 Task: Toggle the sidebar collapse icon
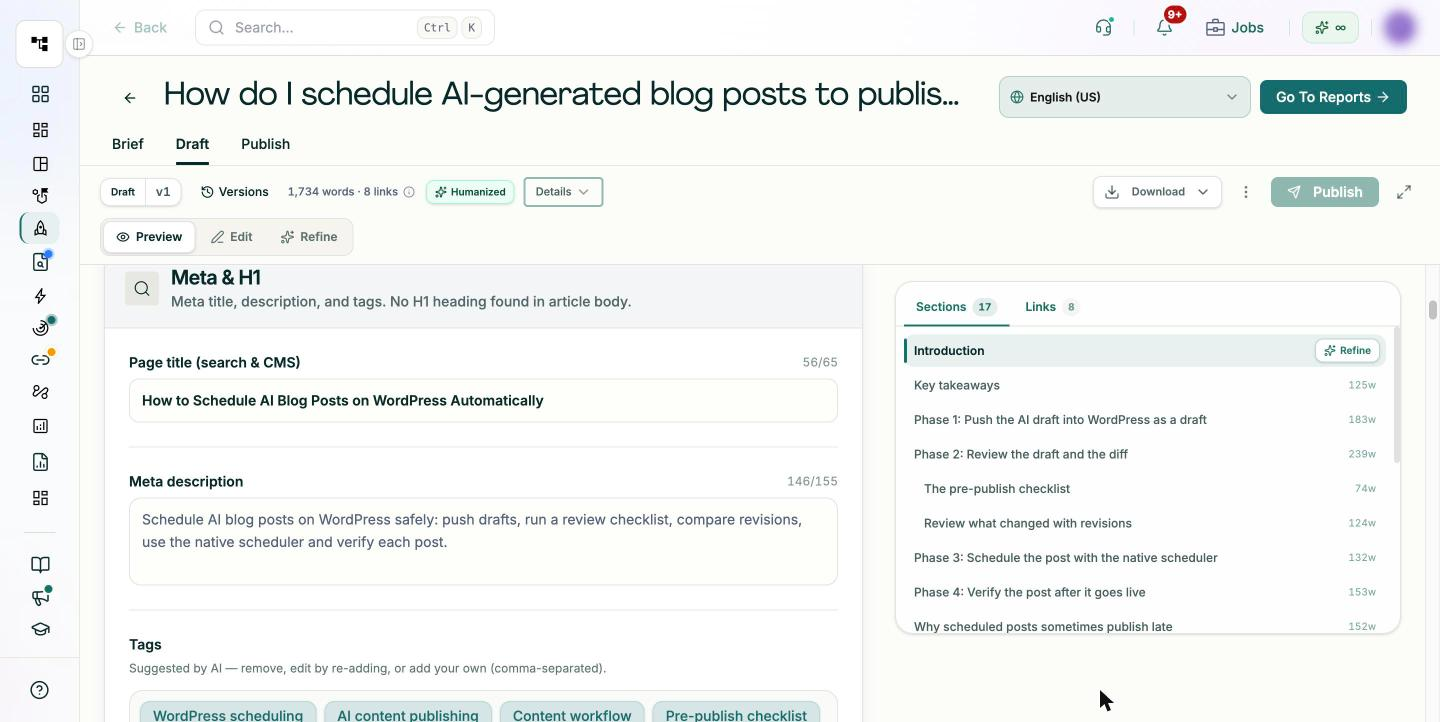point(79,44)
